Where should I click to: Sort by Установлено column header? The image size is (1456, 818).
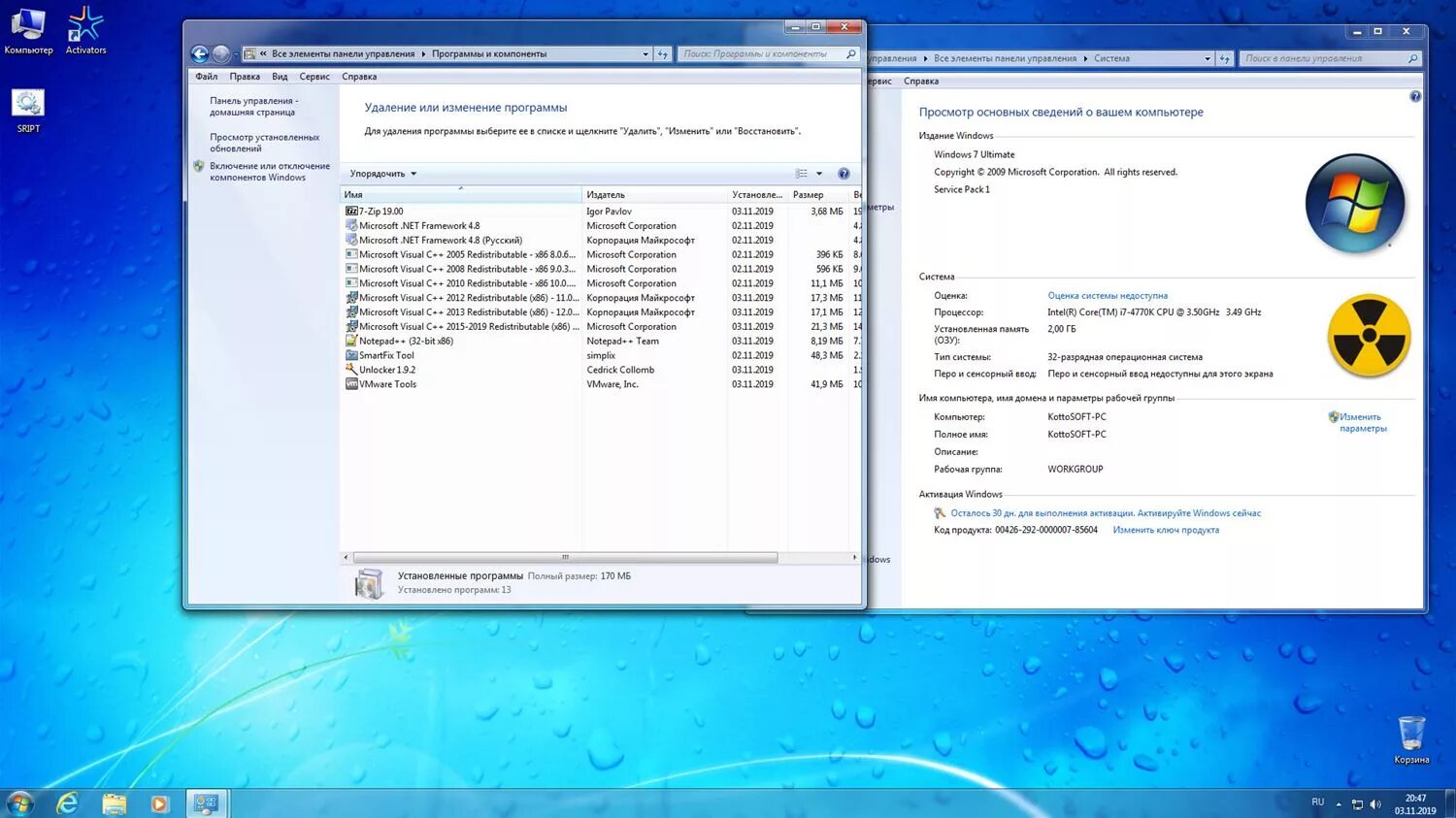pyautogui.click(x=757, y=195)
